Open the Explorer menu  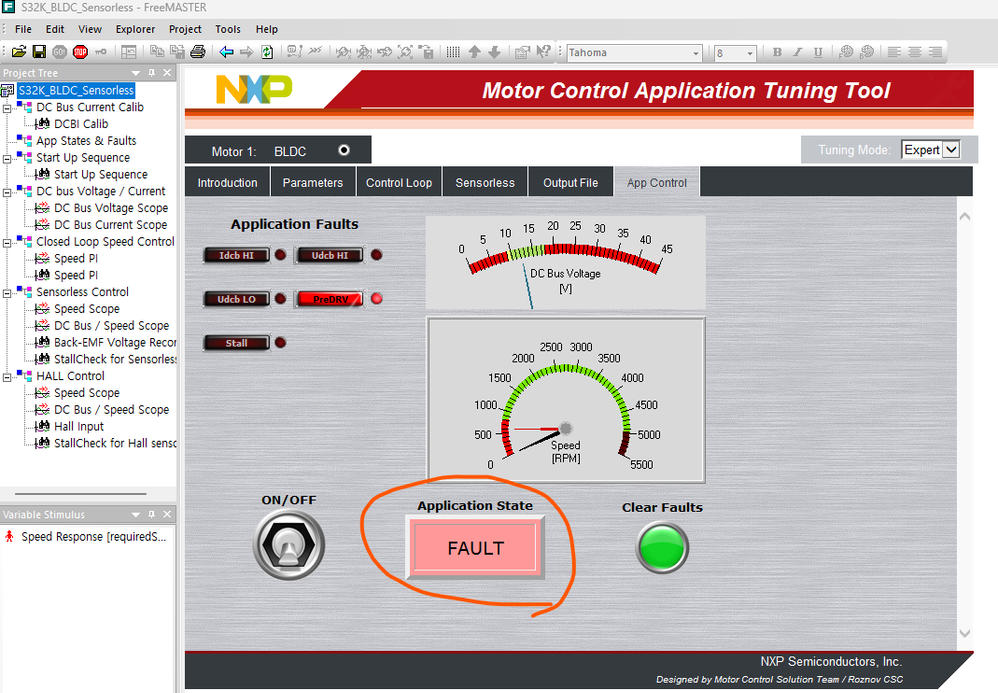pyautogui.click(x=135, y=29)
